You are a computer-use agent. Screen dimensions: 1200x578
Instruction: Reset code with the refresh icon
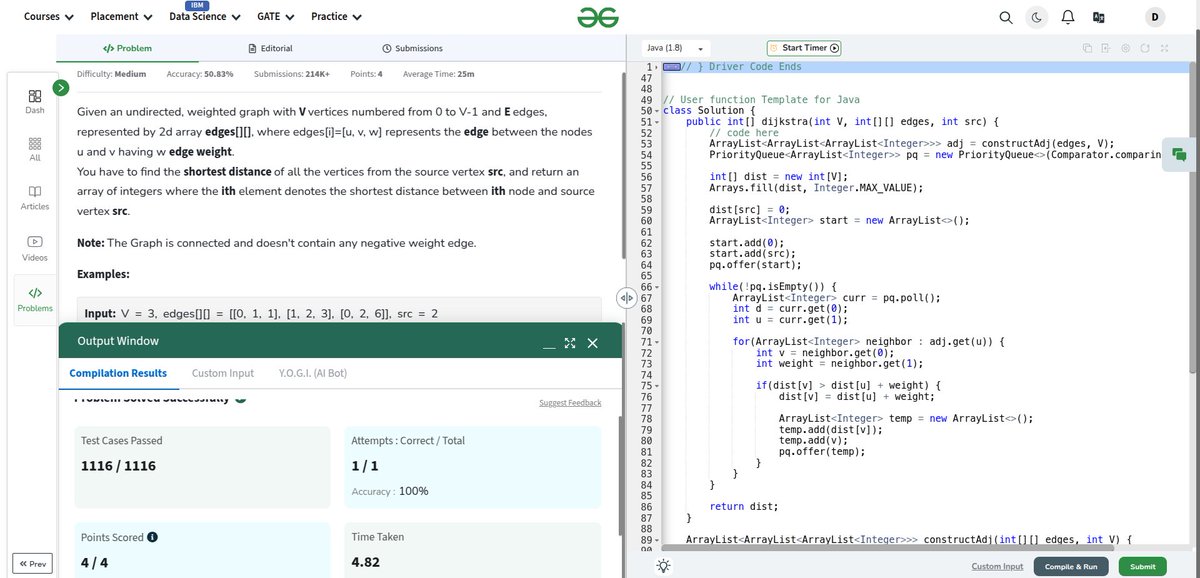(1144, 48)
